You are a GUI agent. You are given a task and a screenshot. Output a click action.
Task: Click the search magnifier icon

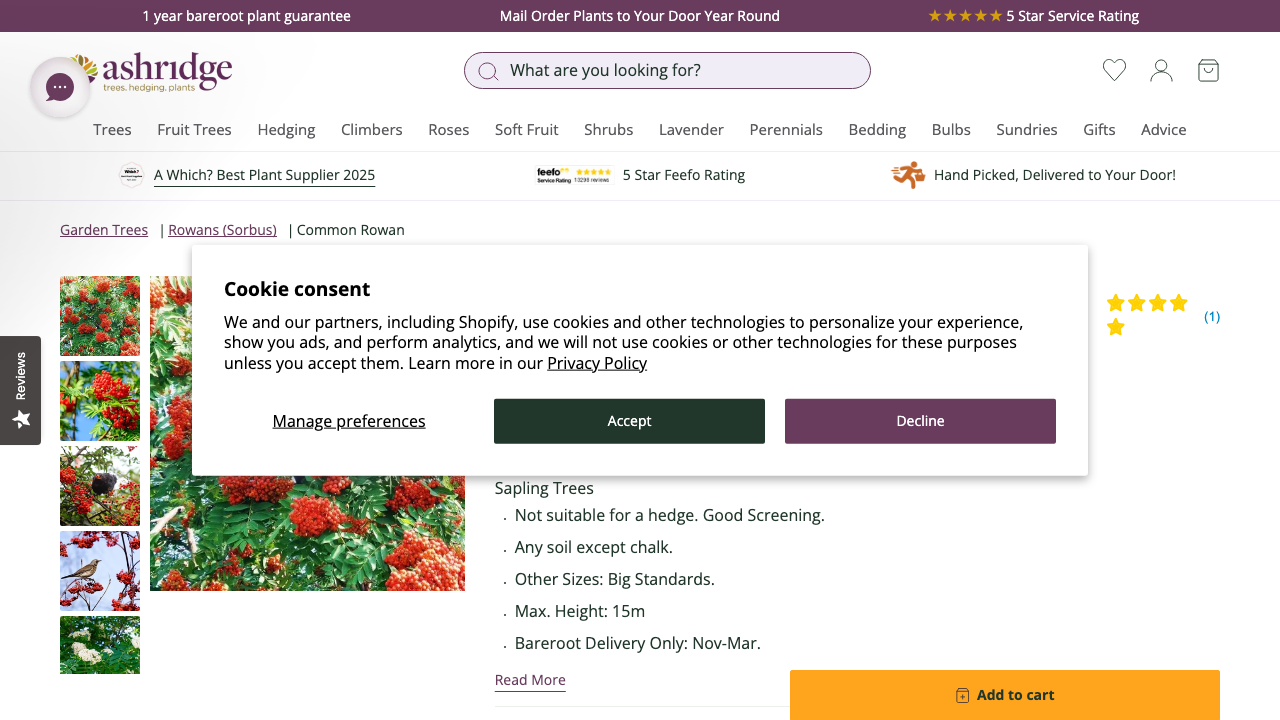[488, 70]
